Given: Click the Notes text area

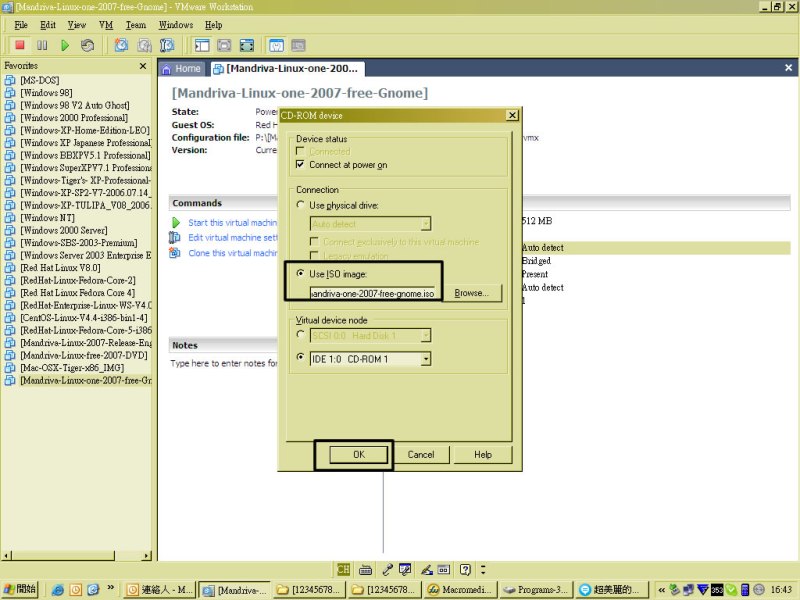Looking at the screenshot, I should click(x=224, y=363).
